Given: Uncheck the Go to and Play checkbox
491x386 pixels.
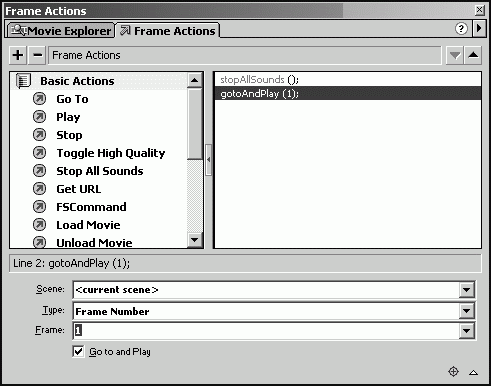Looking at the screenshot, I should [x=78, y=351].
